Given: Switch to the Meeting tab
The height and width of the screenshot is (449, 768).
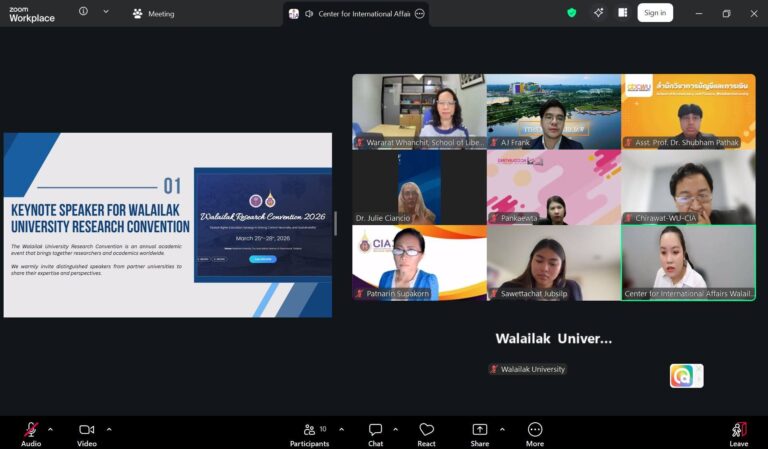Looking at the screenshot, I should pyautogui.click(x=154, y=14).
